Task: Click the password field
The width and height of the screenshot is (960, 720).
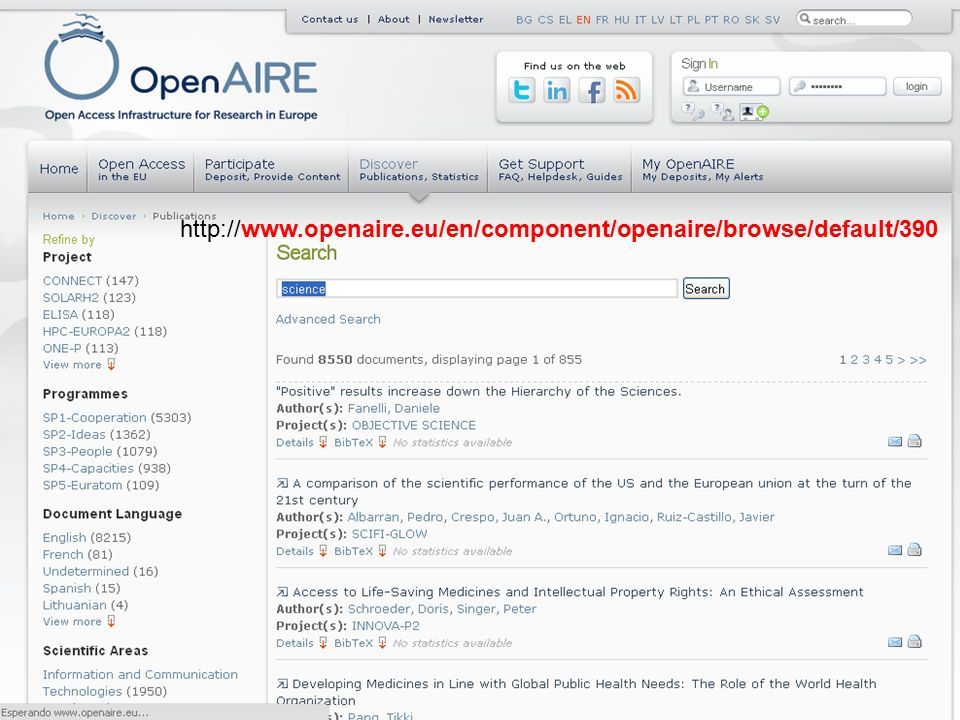Action: (x=837, y=86)
